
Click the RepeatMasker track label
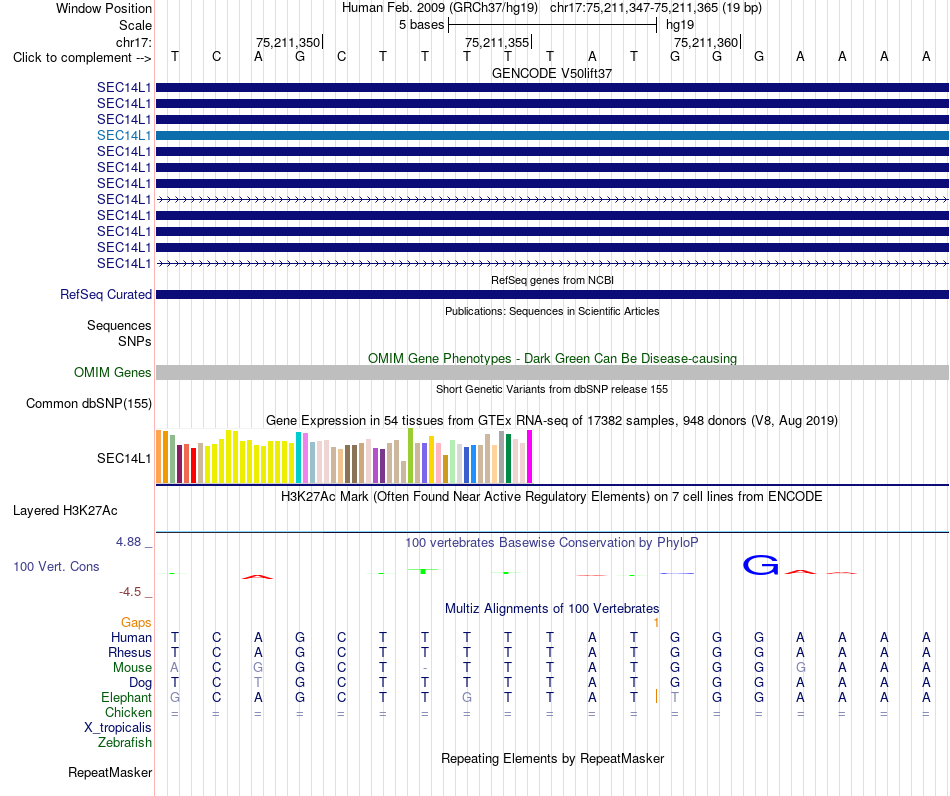point(110,772)
